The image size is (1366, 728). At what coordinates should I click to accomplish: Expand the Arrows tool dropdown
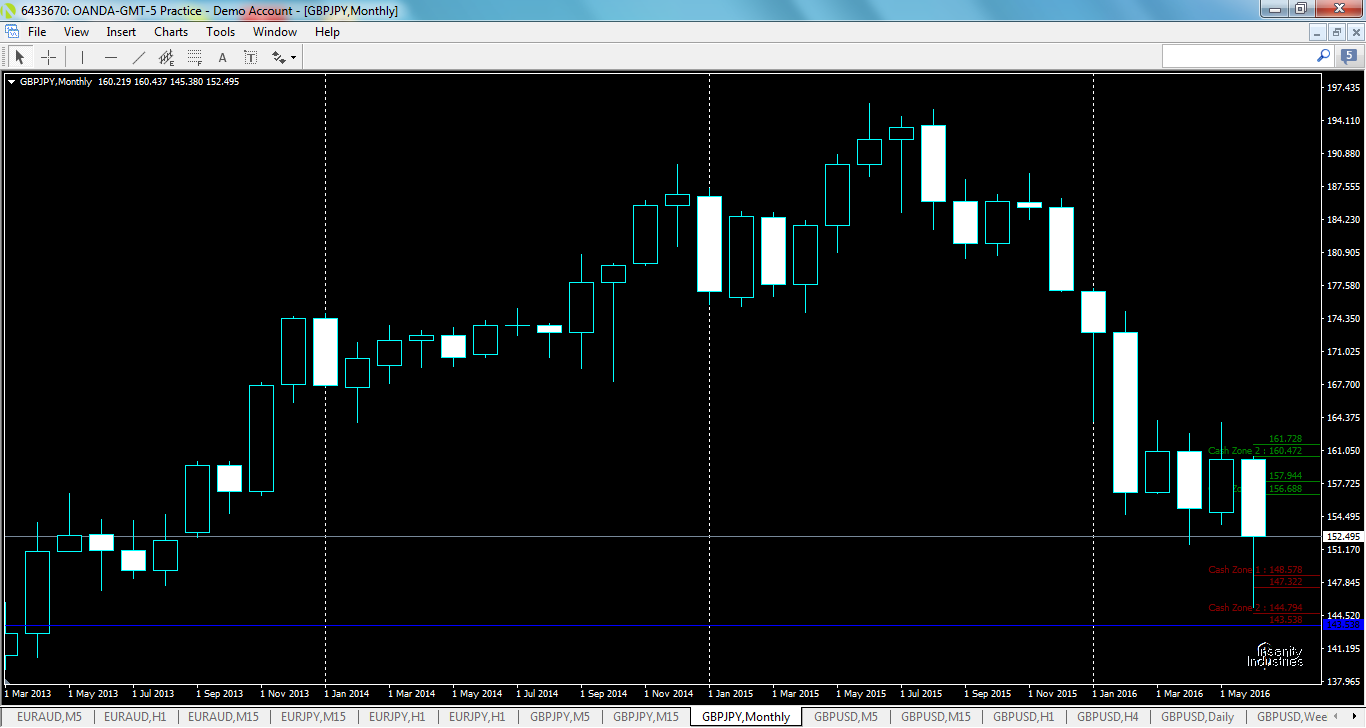[291, 57]
